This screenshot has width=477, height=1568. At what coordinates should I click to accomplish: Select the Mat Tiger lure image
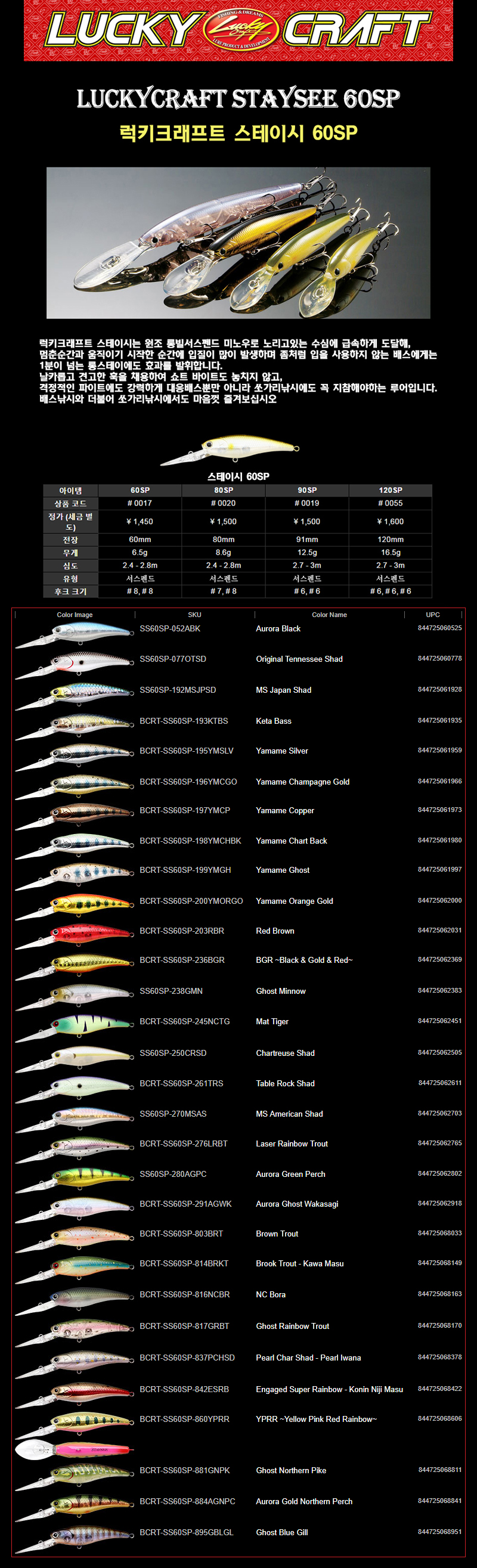(x=74, y=1027)
